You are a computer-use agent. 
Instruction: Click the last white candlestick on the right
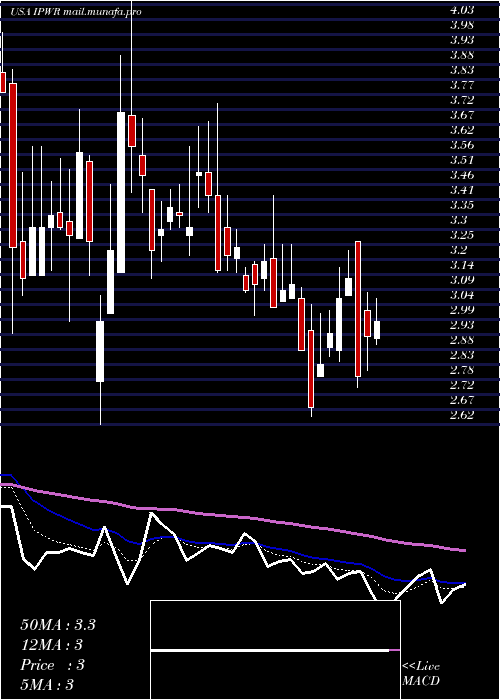pos(377,329)
